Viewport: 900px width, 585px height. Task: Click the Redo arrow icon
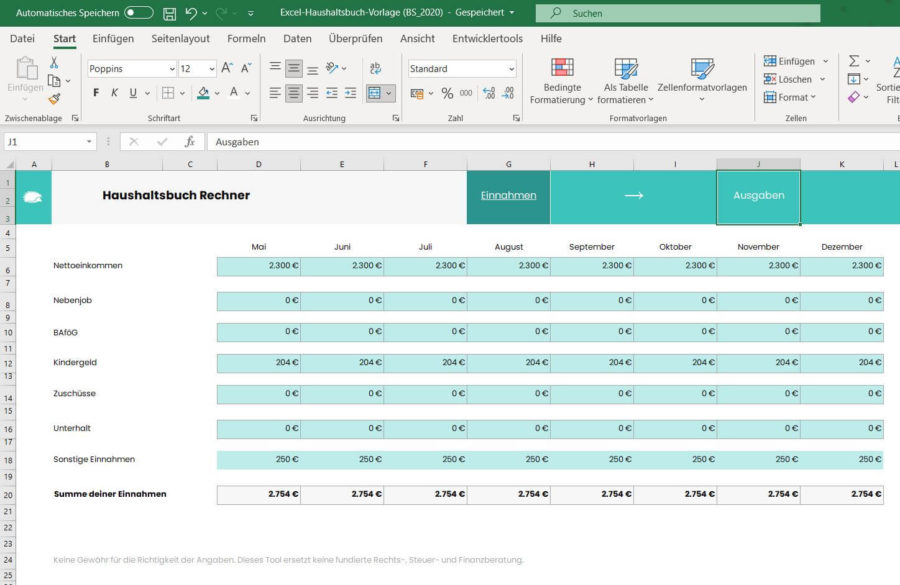point(221,13)
